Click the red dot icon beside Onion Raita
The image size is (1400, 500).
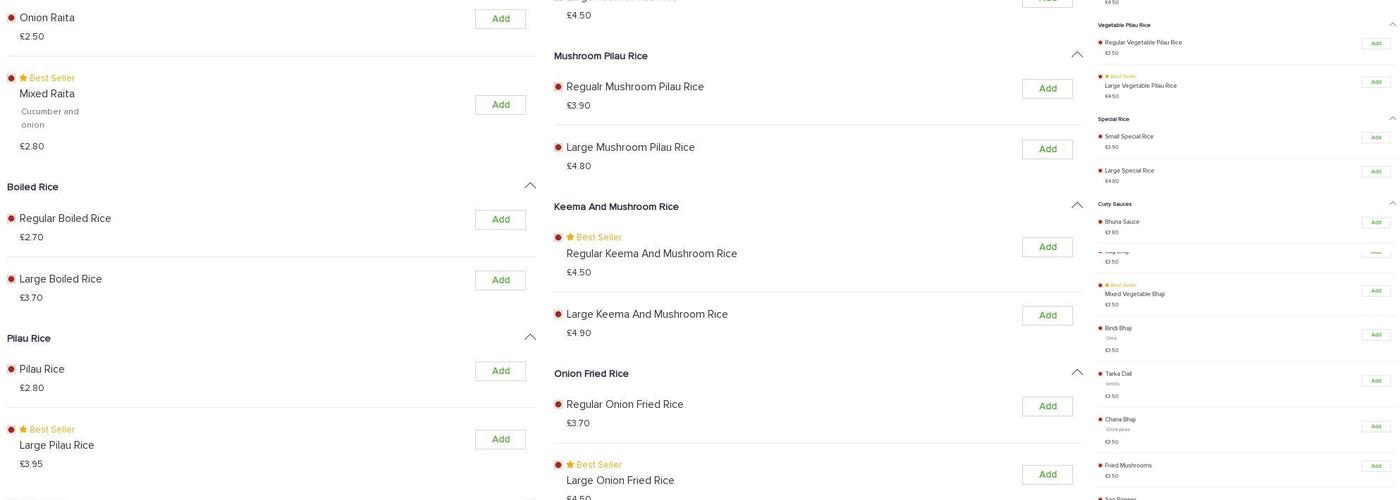coord(11,18)
